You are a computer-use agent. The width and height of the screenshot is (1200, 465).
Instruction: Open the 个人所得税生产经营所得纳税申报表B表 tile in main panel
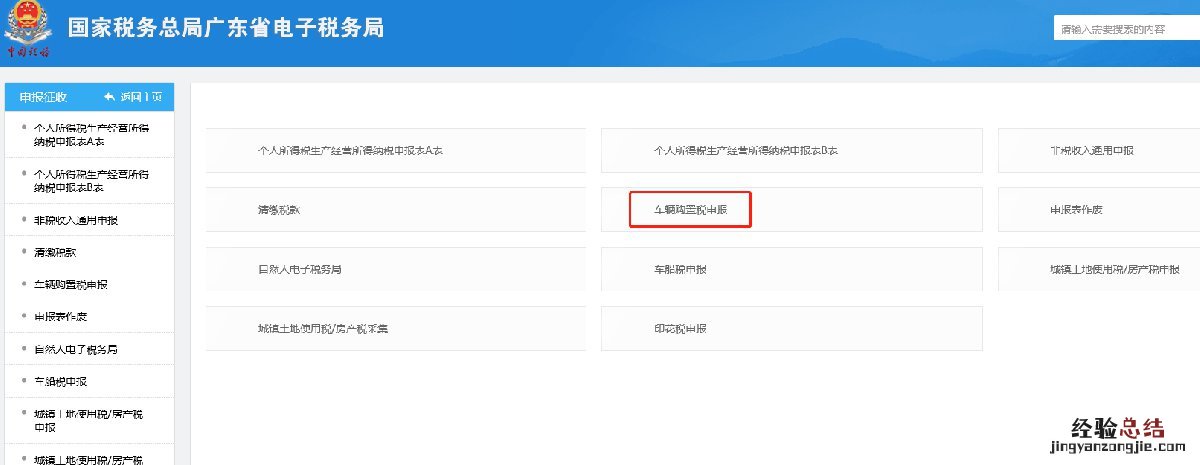[745, 151]
